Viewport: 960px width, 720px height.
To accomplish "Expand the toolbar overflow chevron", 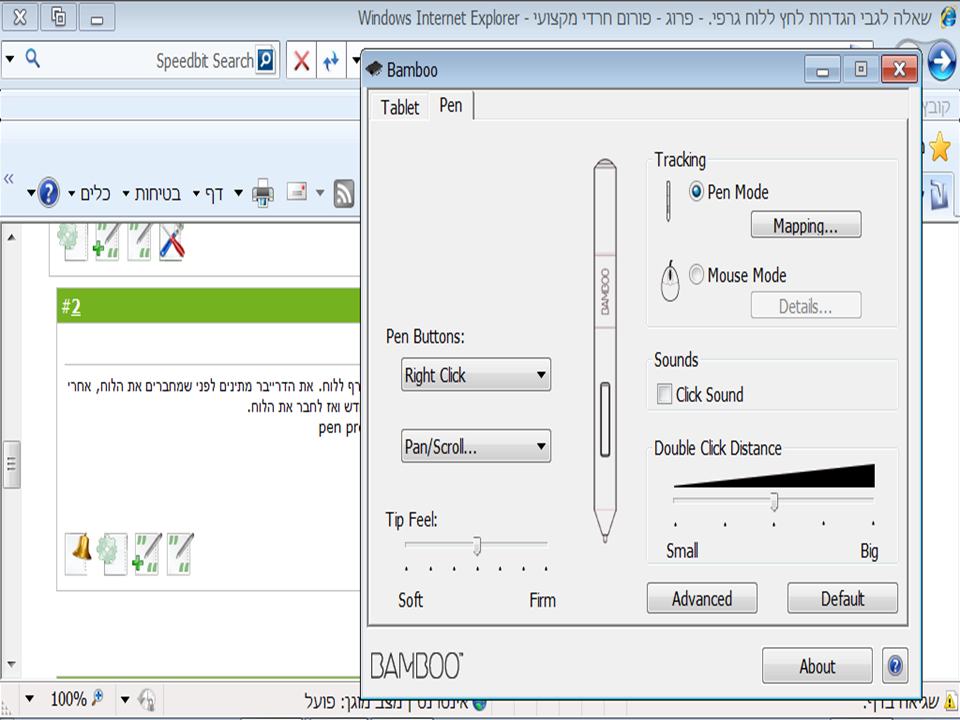I will (x=9, y=179).
